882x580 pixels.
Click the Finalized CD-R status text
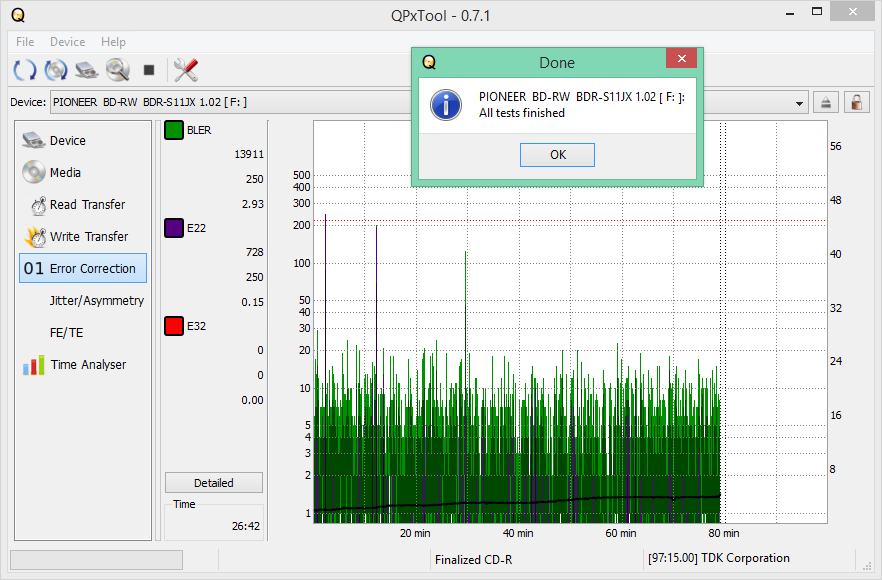pyautogui.click(x=474, y=560)
